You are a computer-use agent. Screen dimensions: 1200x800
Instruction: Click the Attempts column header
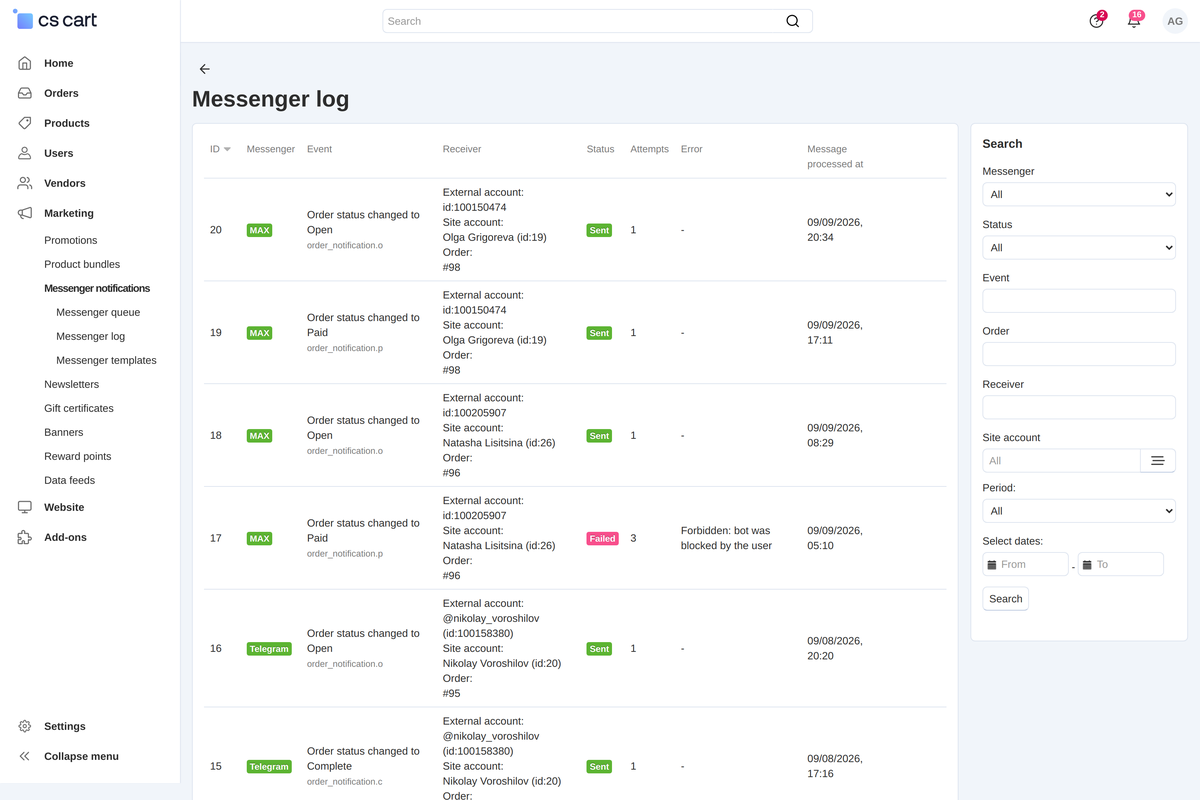point(649,149)
